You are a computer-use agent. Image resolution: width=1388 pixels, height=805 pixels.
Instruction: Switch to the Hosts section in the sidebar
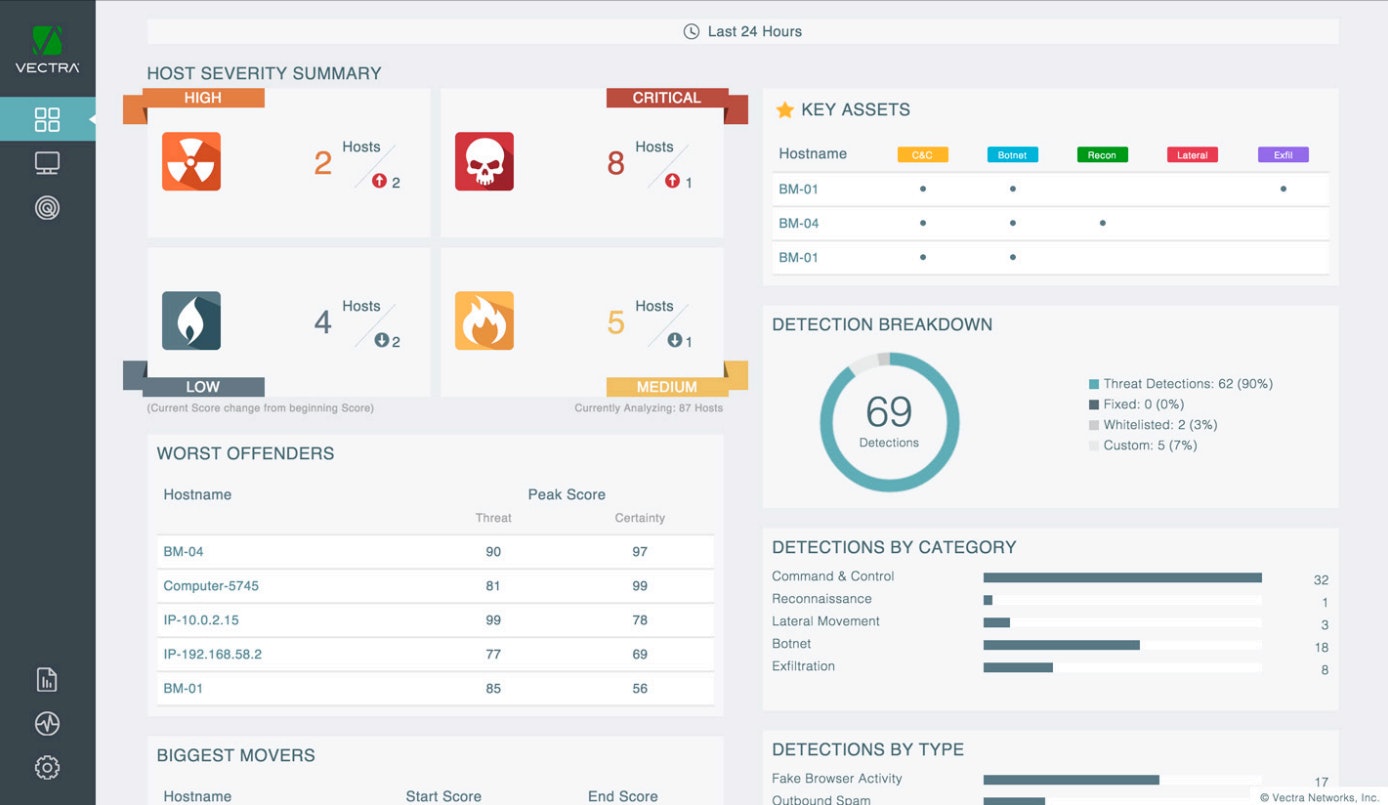pyautogui.click(x=46, y=162)
